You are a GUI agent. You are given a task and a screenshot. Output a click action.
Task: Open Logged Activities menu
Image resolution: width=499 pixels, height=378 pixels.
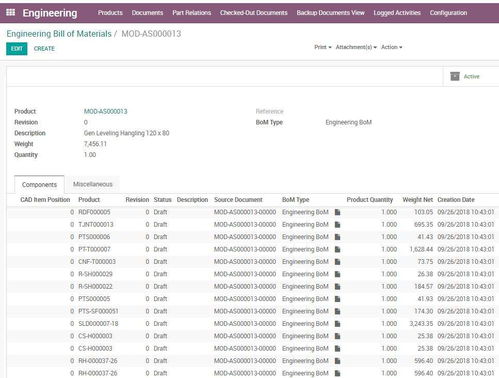pos(397,13)
